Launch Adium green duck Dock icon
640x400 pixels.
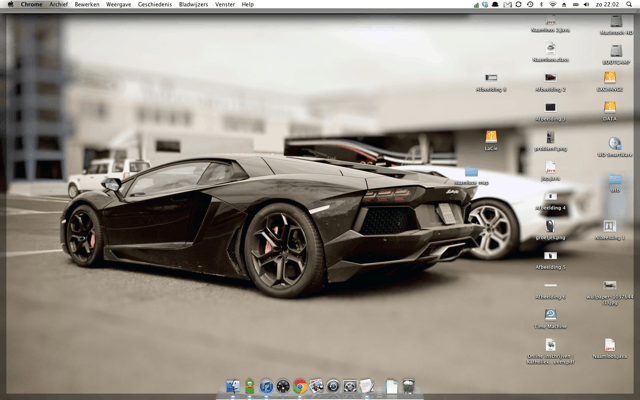click(249, 386)
